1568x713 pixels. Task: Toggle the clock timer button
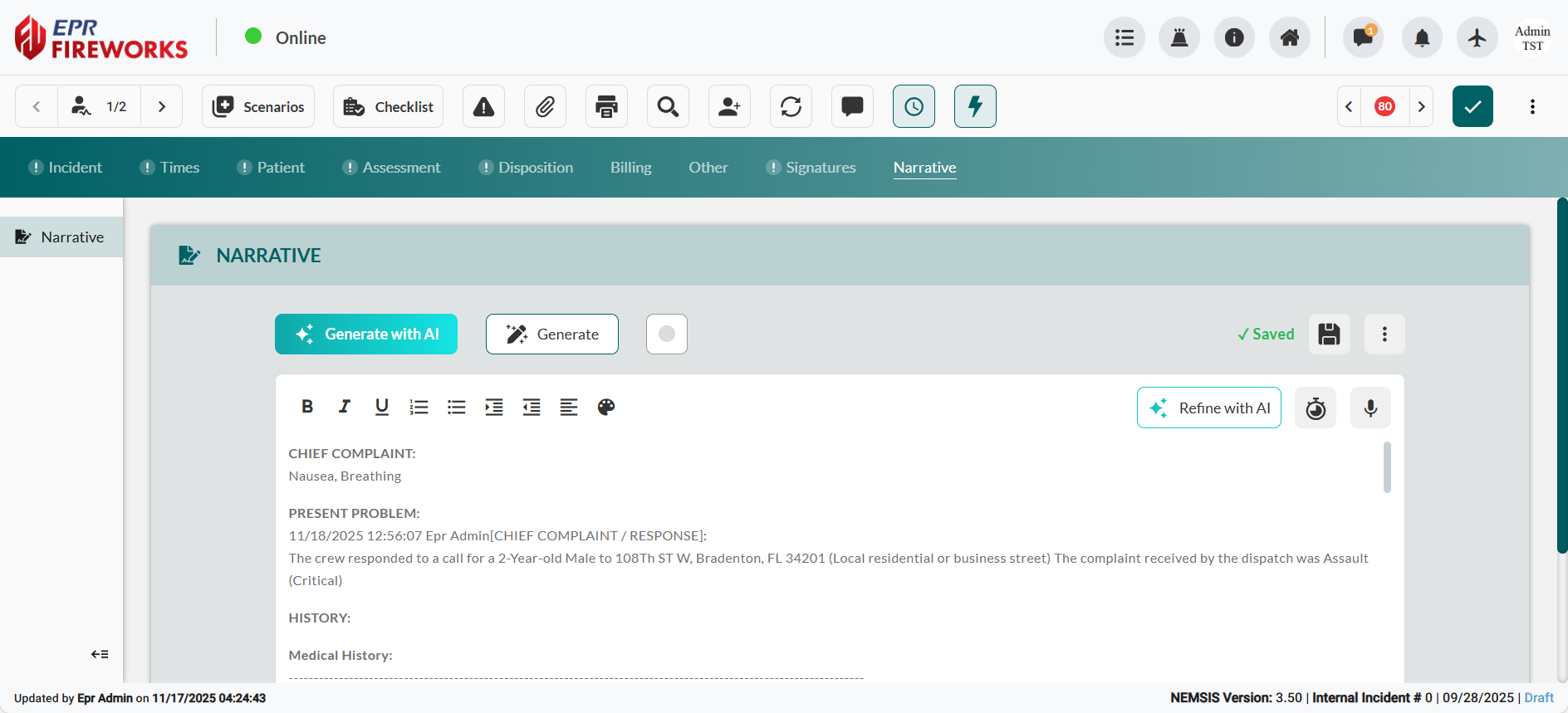pyautogui.click(x=914, y=106)
